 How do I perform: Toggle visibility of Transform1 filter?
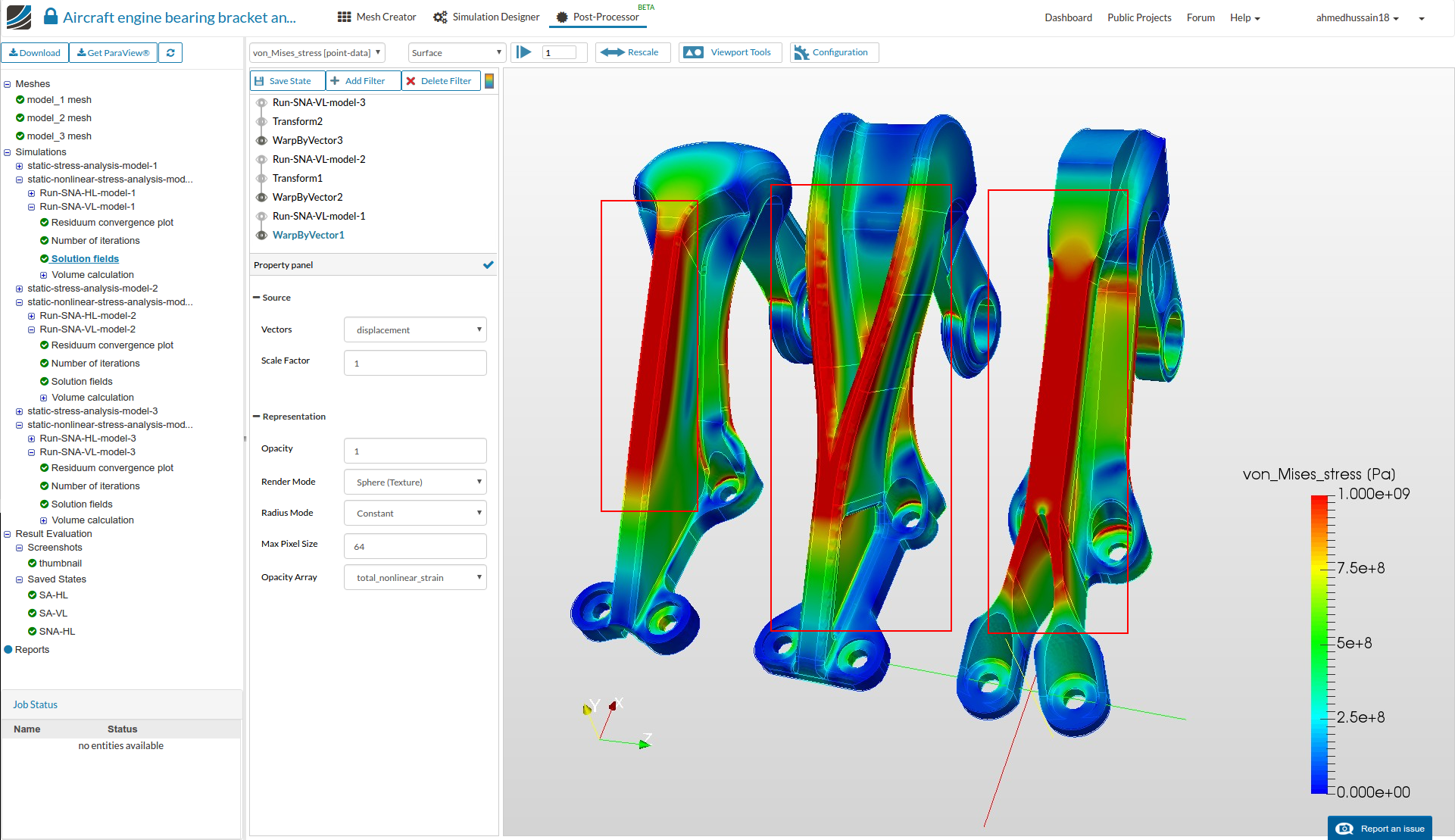coord(261,179)
